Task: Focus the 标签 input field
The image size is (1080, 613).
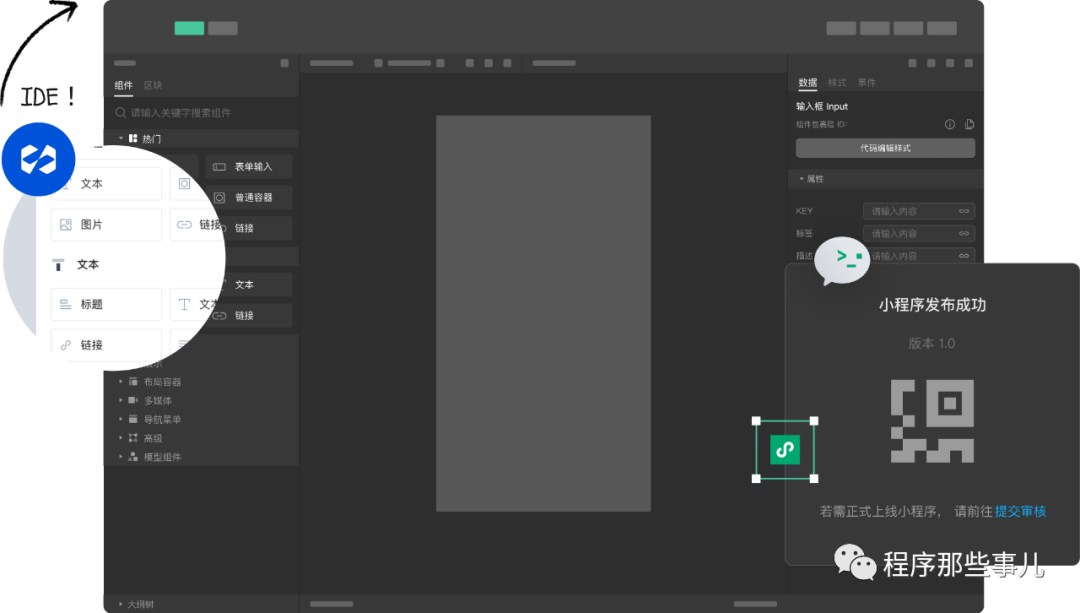Action: [918, 233]
